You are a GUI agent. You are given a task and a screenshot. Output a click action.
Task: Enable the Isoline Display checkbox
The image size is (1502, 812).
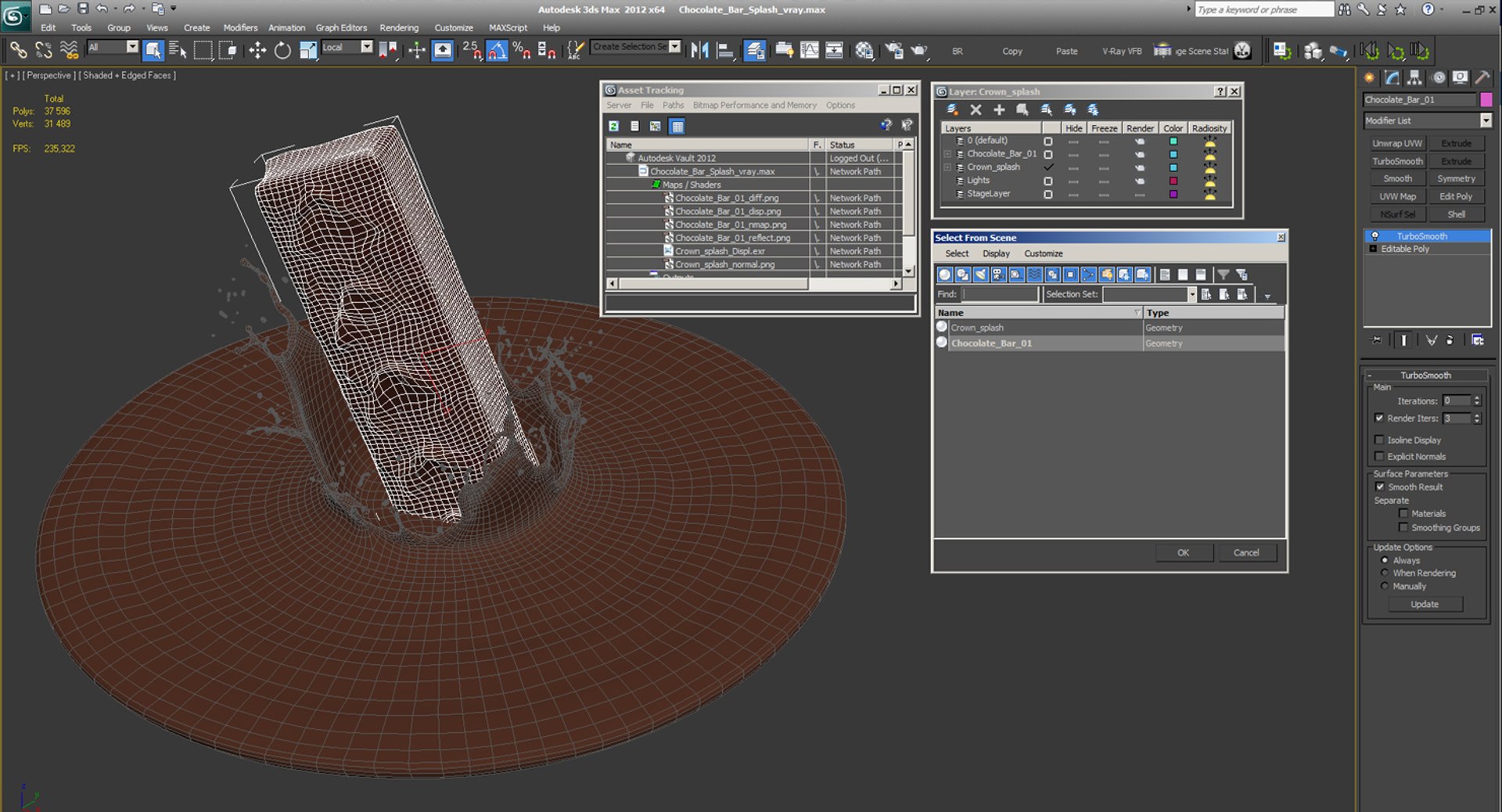[1379, 440]
